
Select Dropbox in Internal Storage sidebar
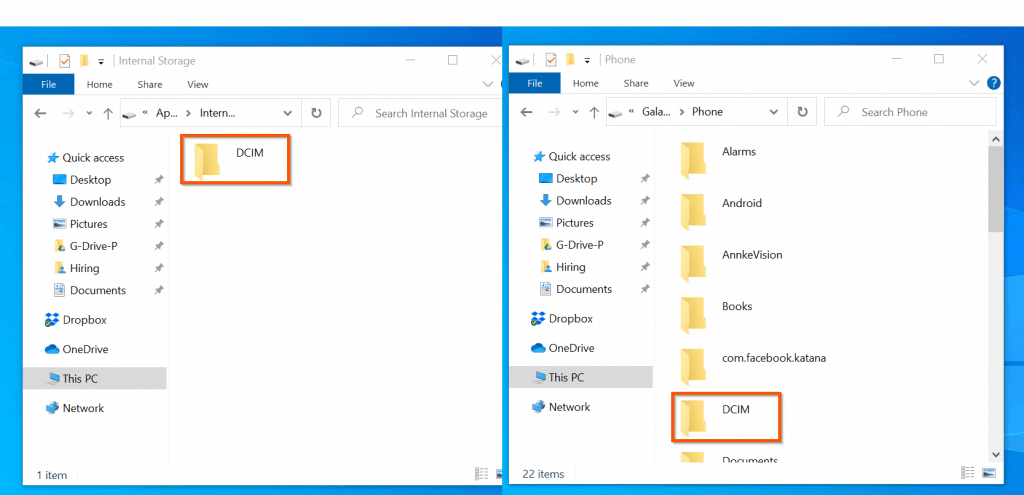pyautogui.click(x=76, y=320)
